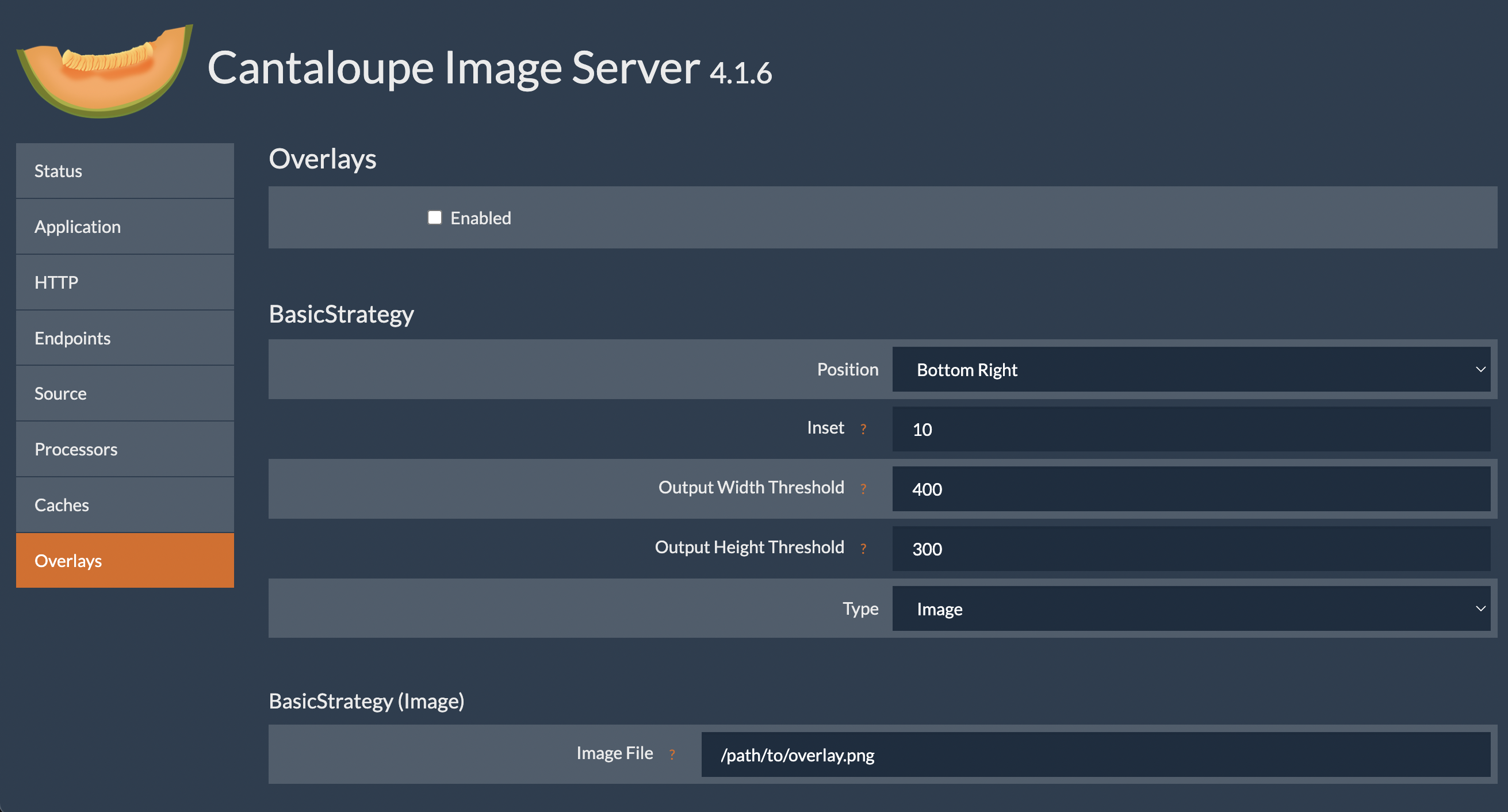The image size is (1508, 812).
Task: Go to the Status section
Action: click(125, 171)
